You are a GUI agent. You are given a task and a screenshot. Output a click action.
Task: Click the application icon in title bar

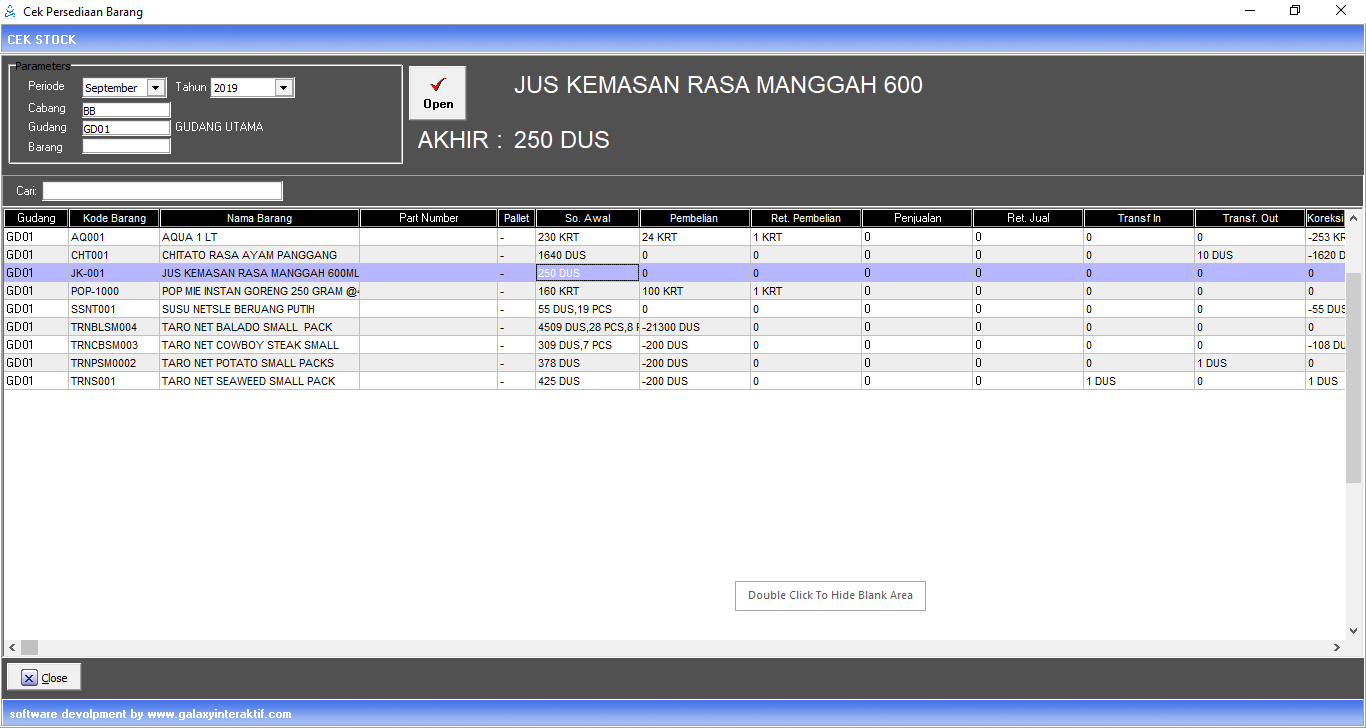(x=11, y=12)
